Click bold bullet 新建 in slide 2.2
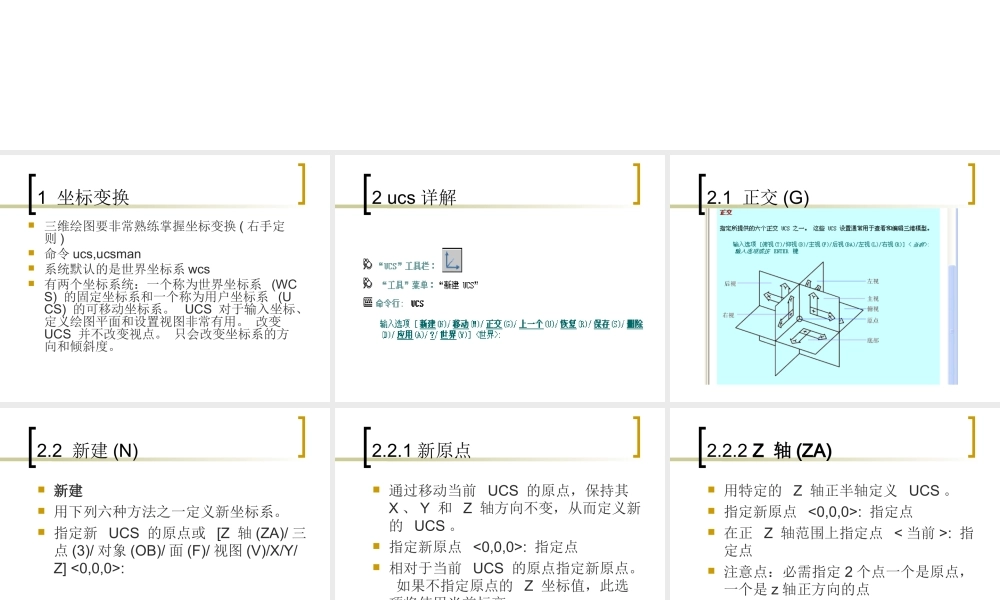Screen dimensions: 1000x600 (x=68, y=491)
